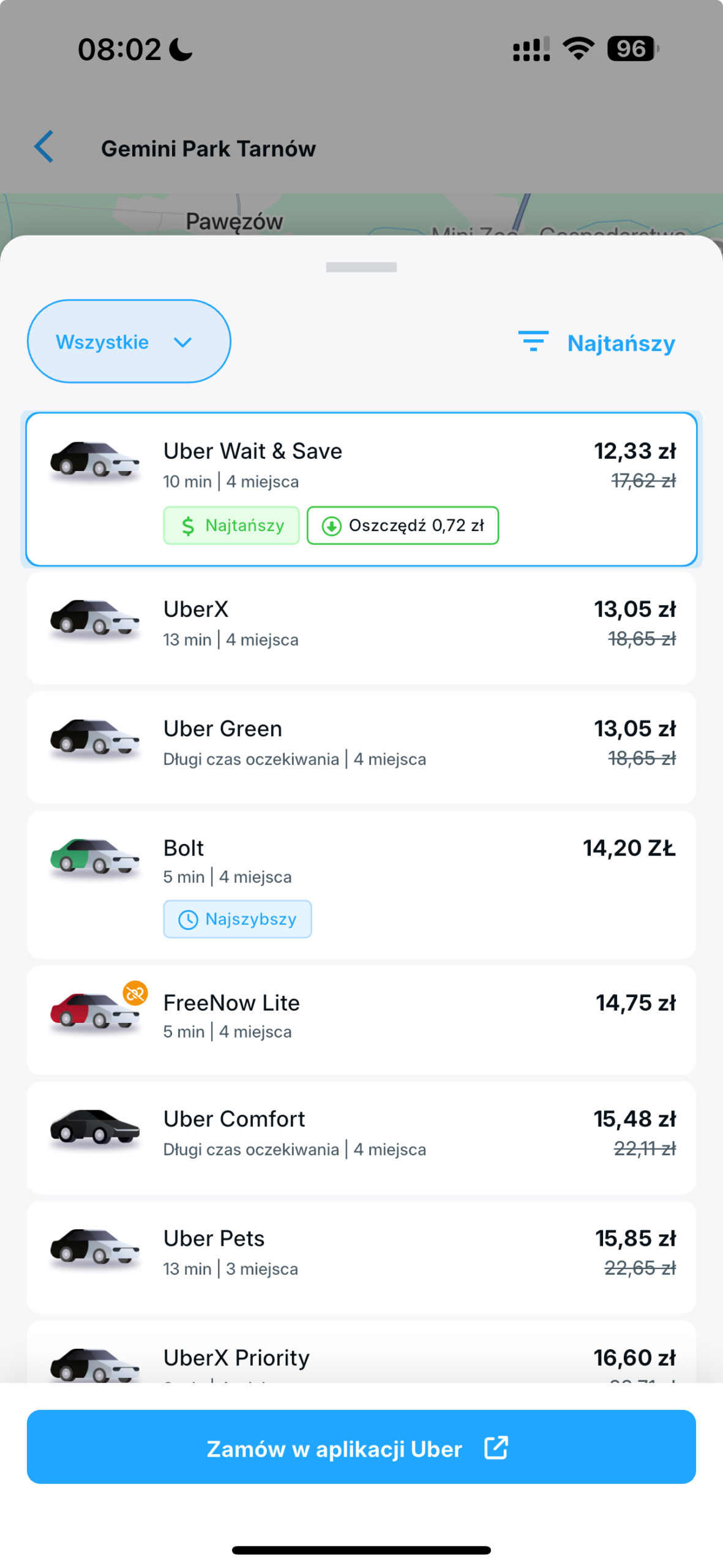Open the Wszystkie filter dropdown
The width and height of the screenshot is (723, 1568).
(x=129, y=341)
